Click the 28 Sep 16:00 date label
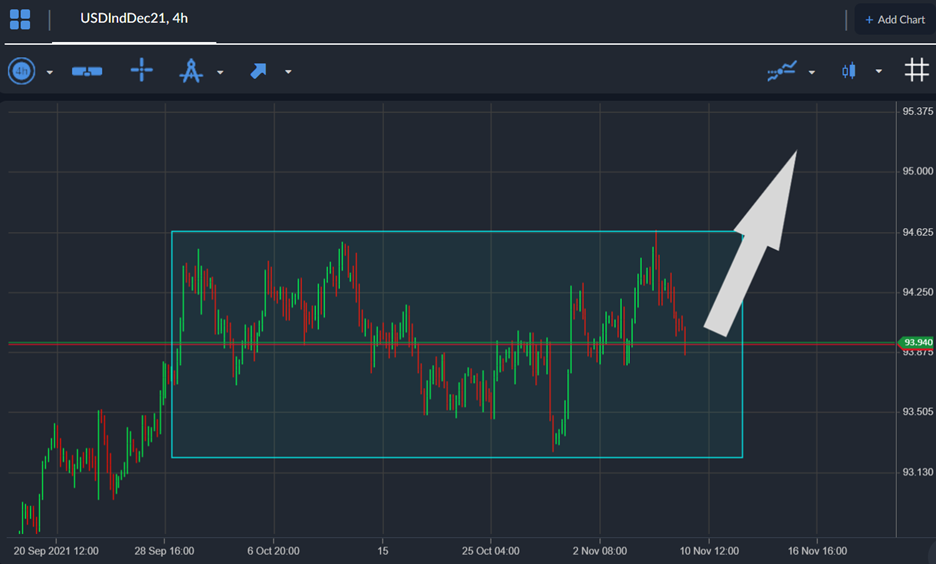The image size is (936, 564). [x=164, y=551]
